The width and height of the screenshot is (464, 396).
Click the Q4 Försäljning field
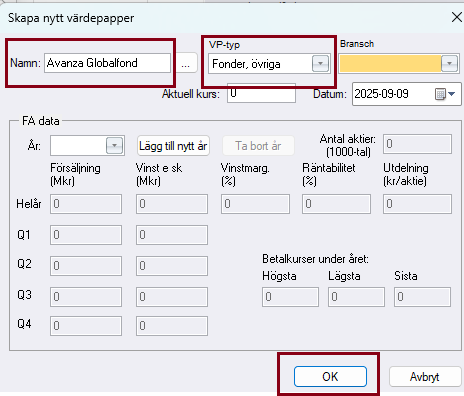coord(86,326)
